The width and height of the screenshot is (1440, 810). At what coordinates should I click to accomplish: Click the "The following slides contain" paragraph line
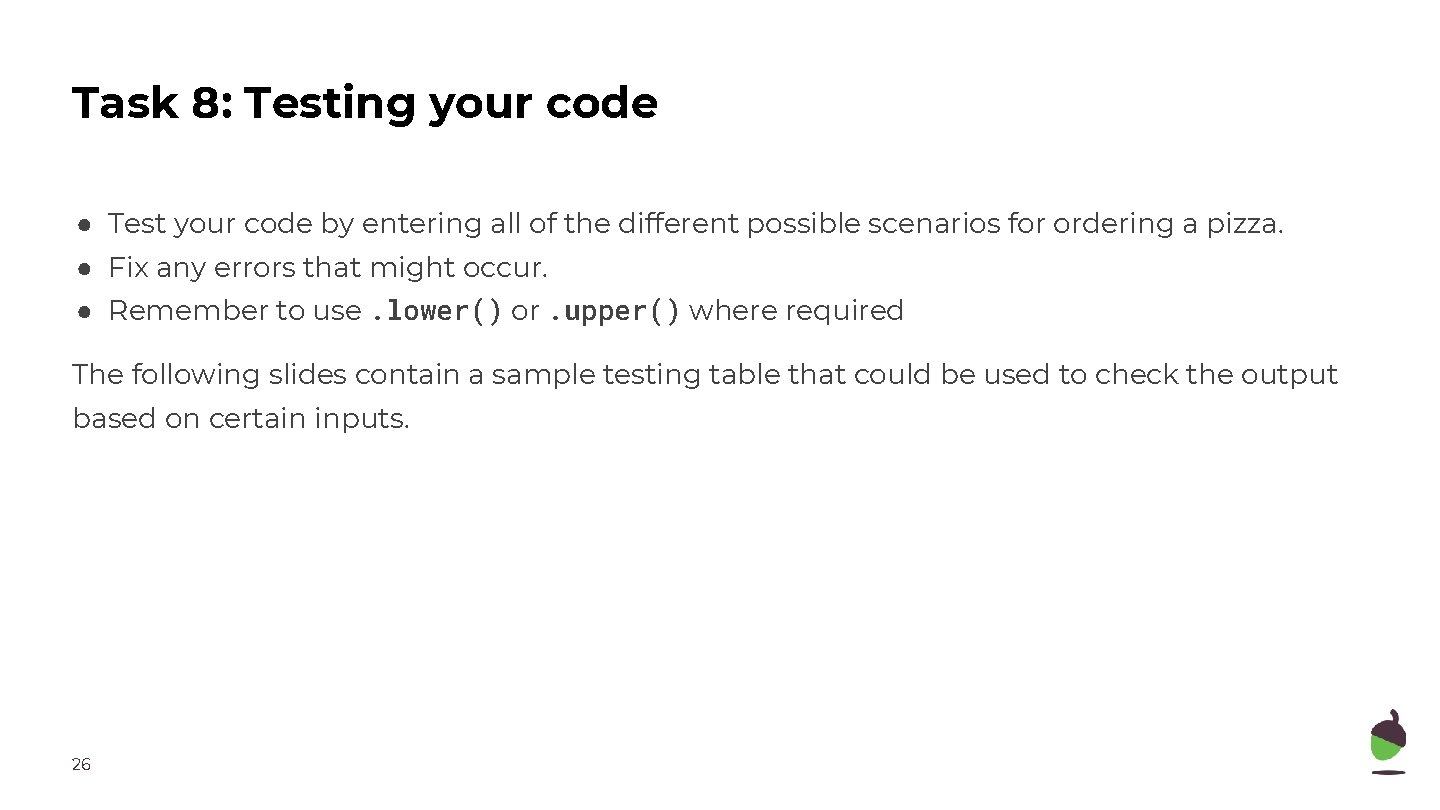tap(704, 375)
